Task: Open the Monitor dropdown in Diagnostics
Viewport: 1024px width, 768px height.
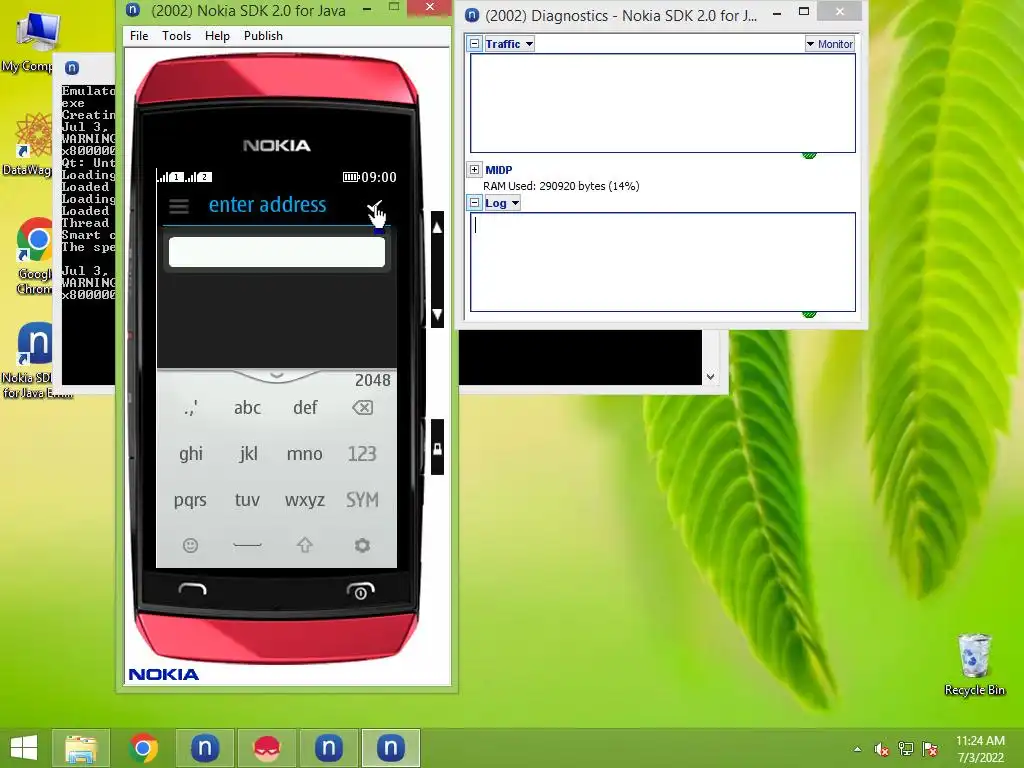Action: (x=829, y=44)
